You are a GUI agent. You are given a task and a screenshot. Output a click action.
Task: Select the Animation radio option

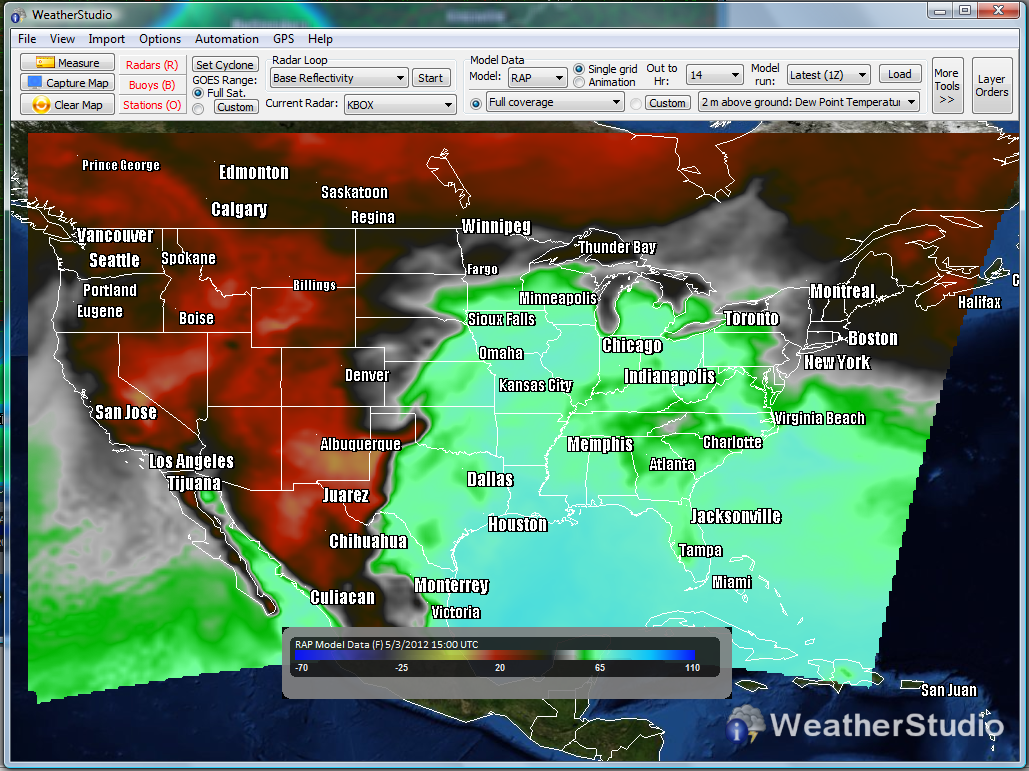[579, 82]
